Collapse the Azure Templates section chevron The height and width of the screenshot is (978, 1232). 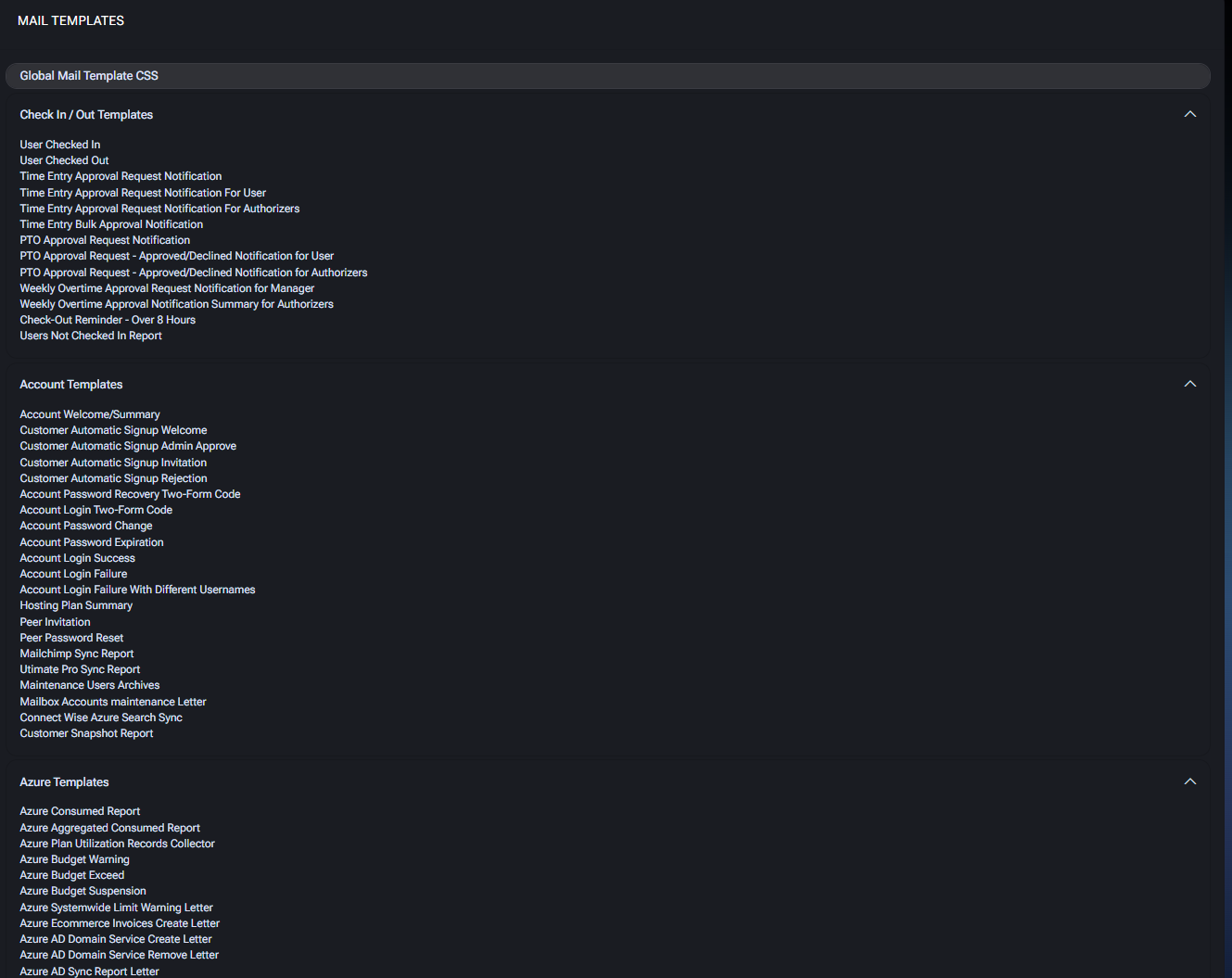(x=1189, y=781)
